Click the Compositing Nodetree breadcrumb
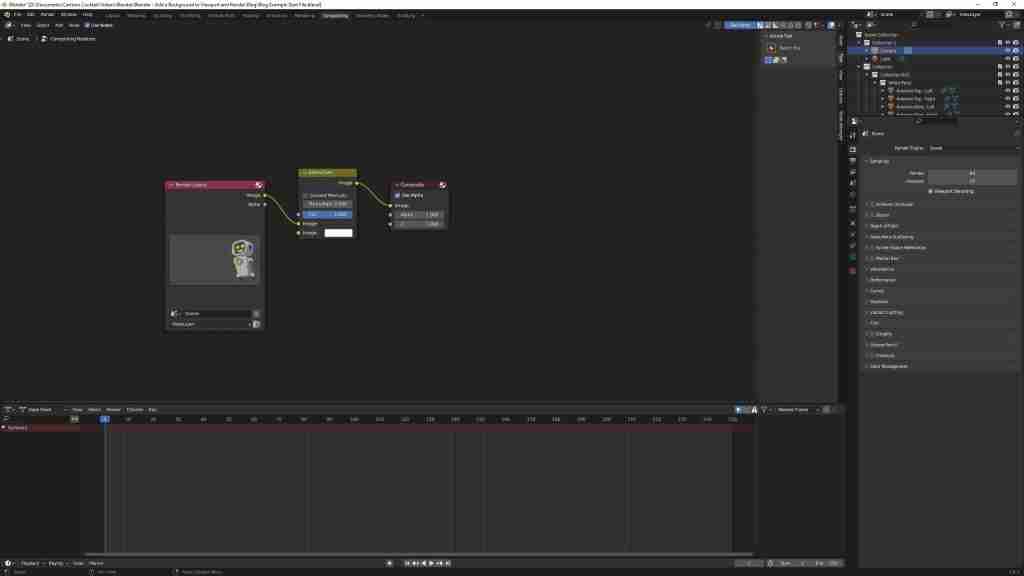Screen dimensions: 1024x576 point(68,39)
